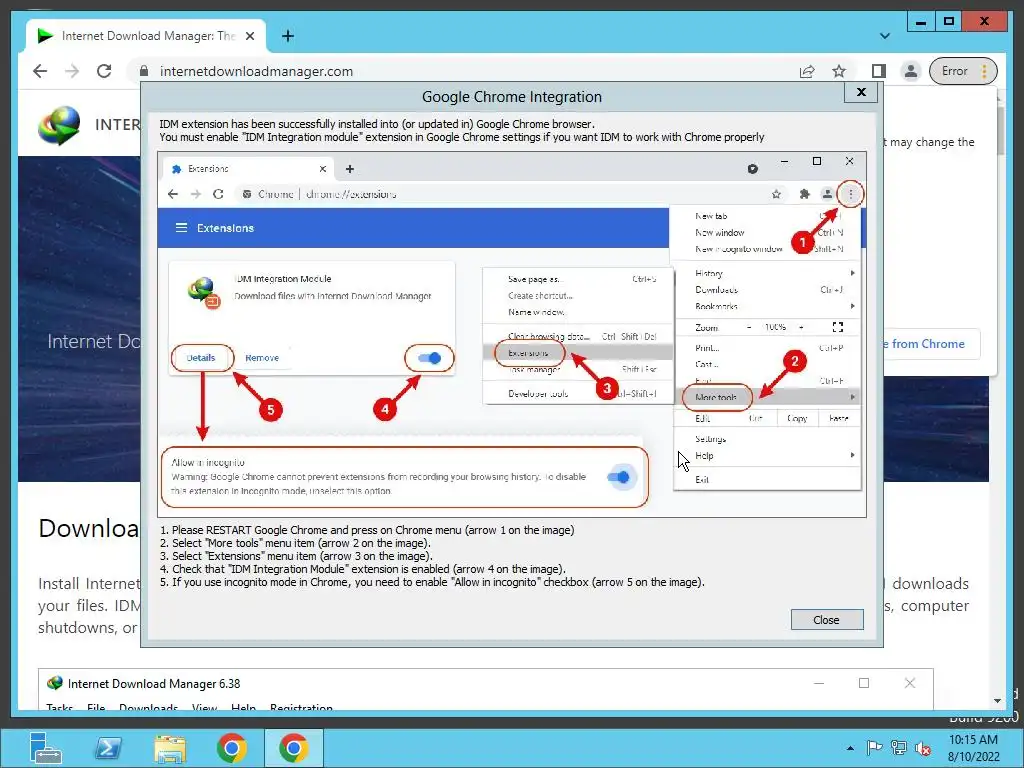Screen dimensions: 1024x768
Task: Click the Close button in the dialog
Action: [x=827, y=620]
